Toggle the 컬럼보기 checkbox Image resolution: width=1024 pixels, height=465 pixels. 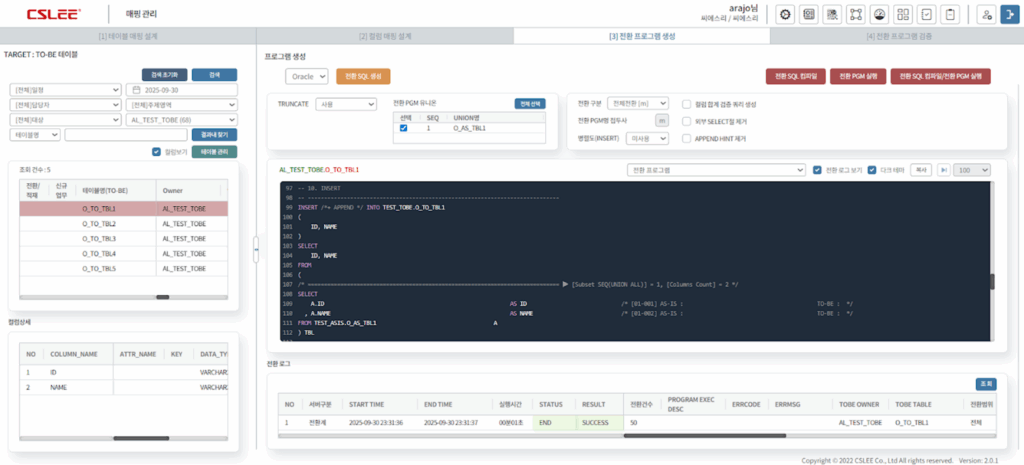pyautogui.click(x=157, y=152)
